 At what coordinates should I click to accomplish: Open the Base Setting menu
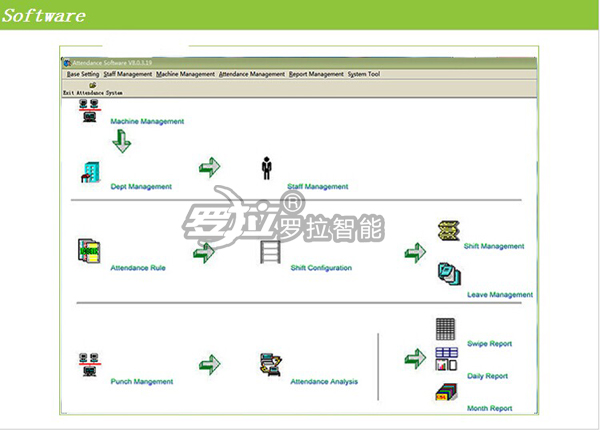click(83, 74)
